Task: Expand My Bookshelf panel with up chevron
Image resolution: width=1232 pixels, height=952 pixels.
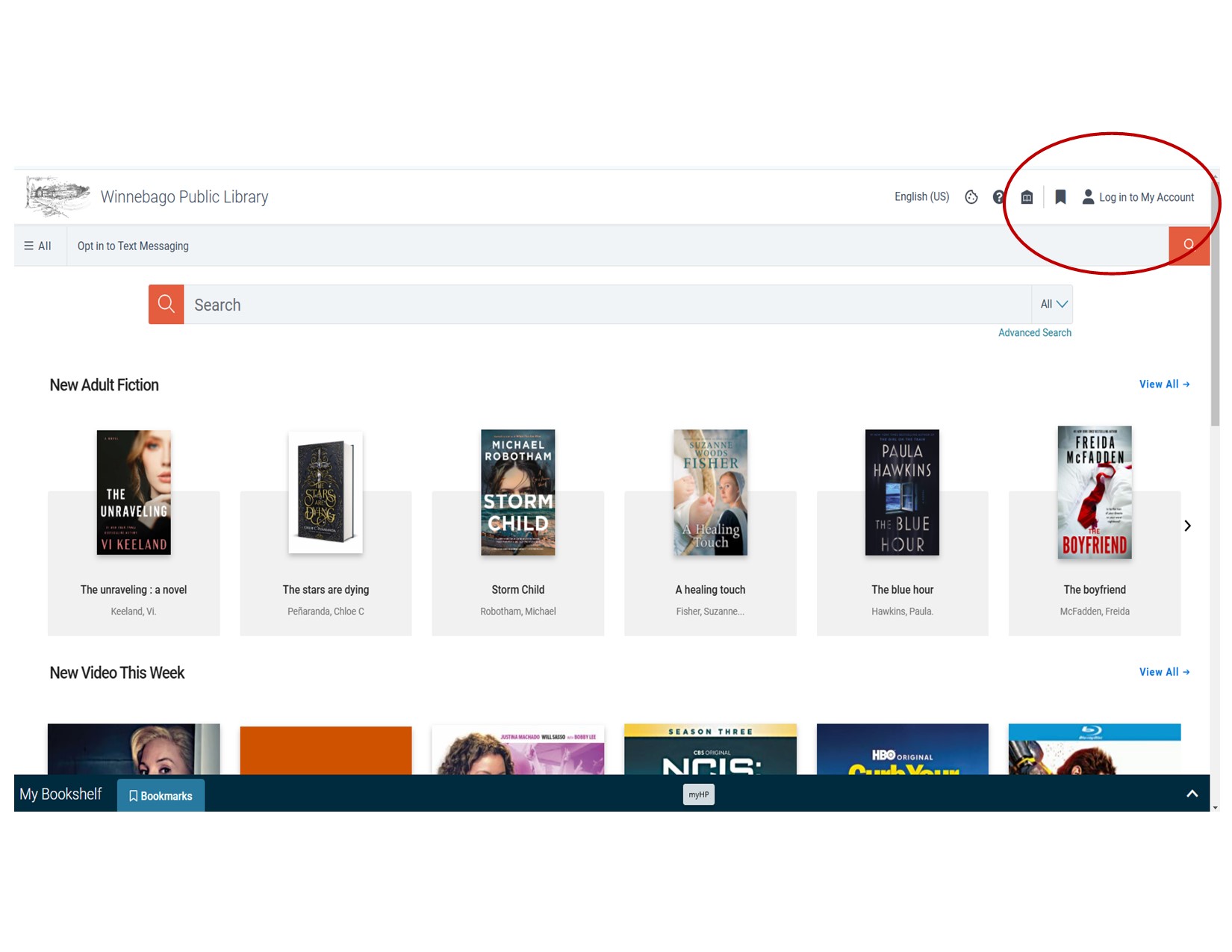Action: tap(1192, 794)
